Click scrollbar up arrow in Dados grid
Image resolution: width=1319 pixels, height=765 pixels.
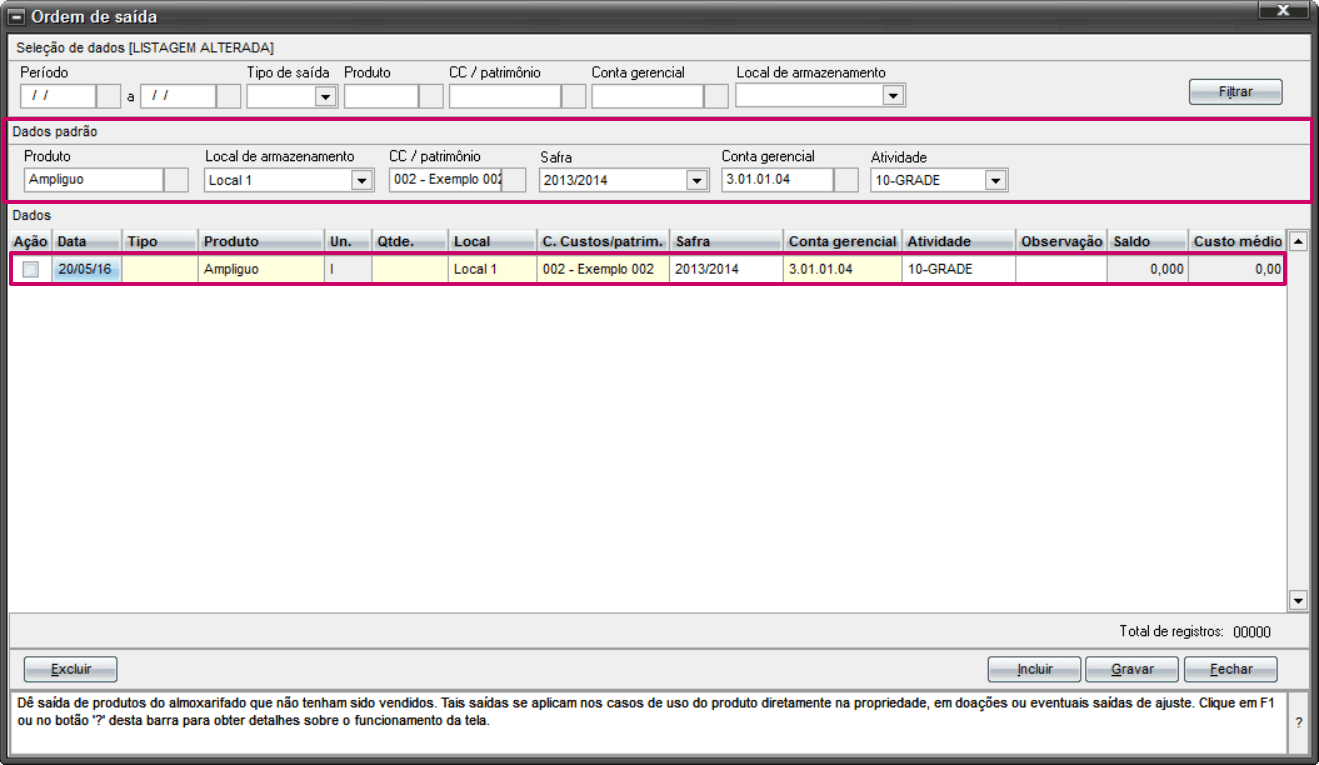coord(1298,241)
